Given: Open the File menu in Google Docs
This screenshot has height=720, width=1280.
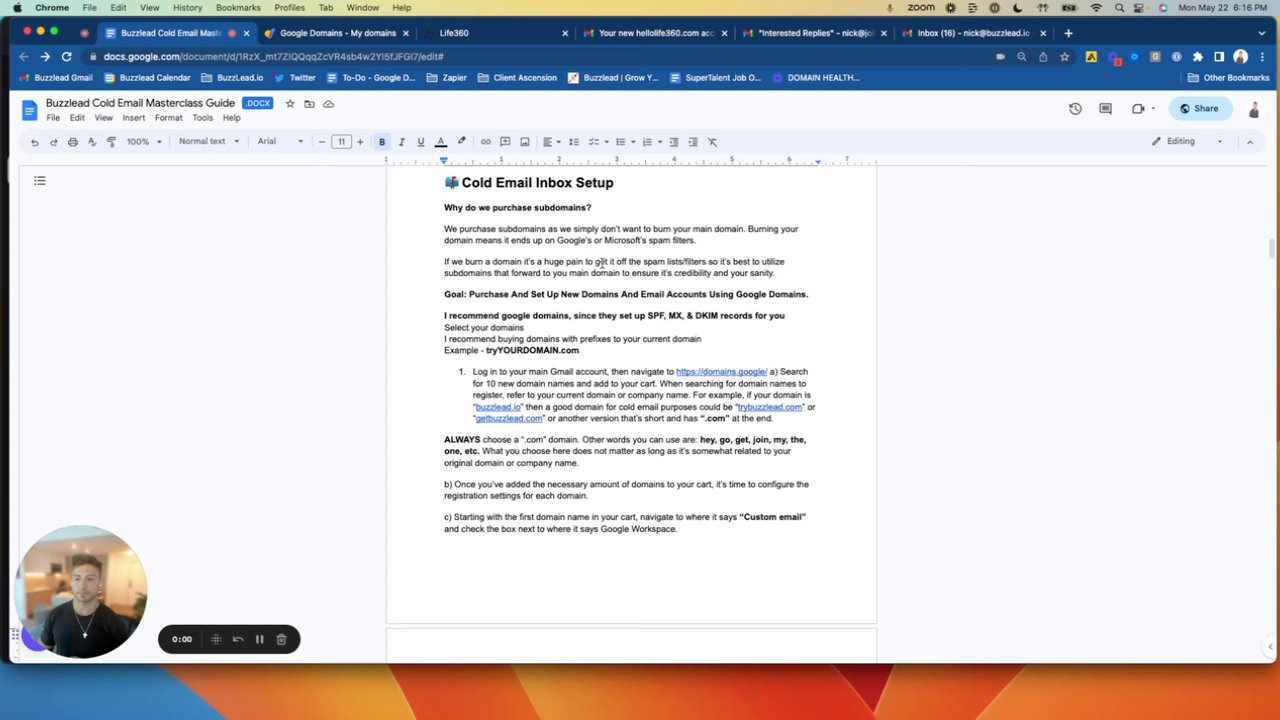Looking at the screenshot, I should click(x=53, y=118).
